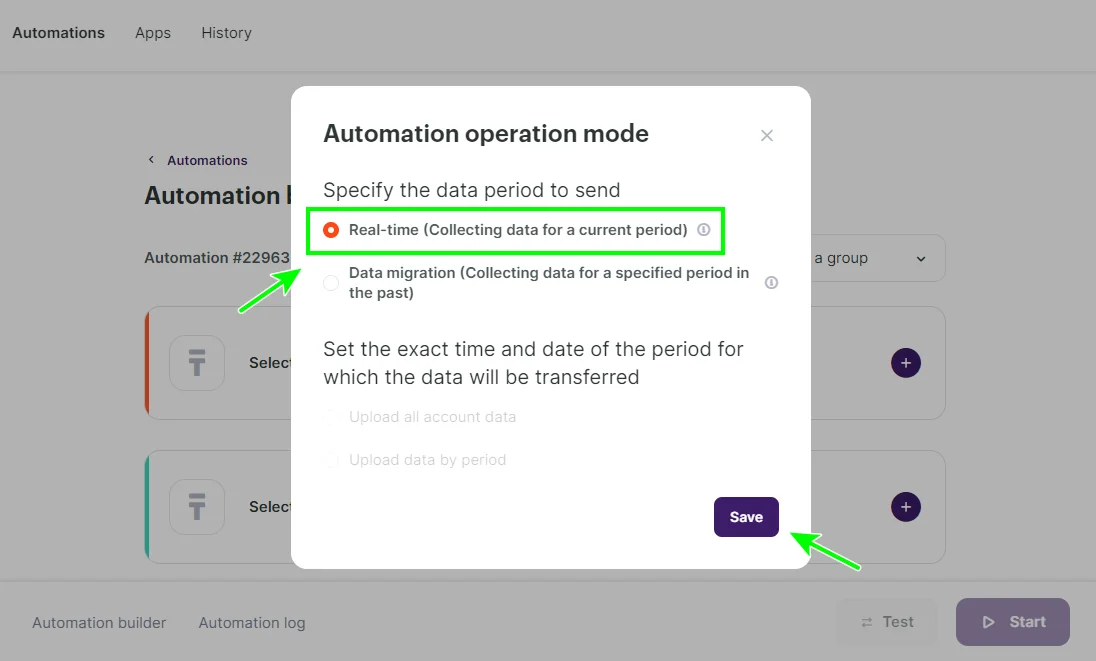Open the Automation log view

click(x=251, y=622)
